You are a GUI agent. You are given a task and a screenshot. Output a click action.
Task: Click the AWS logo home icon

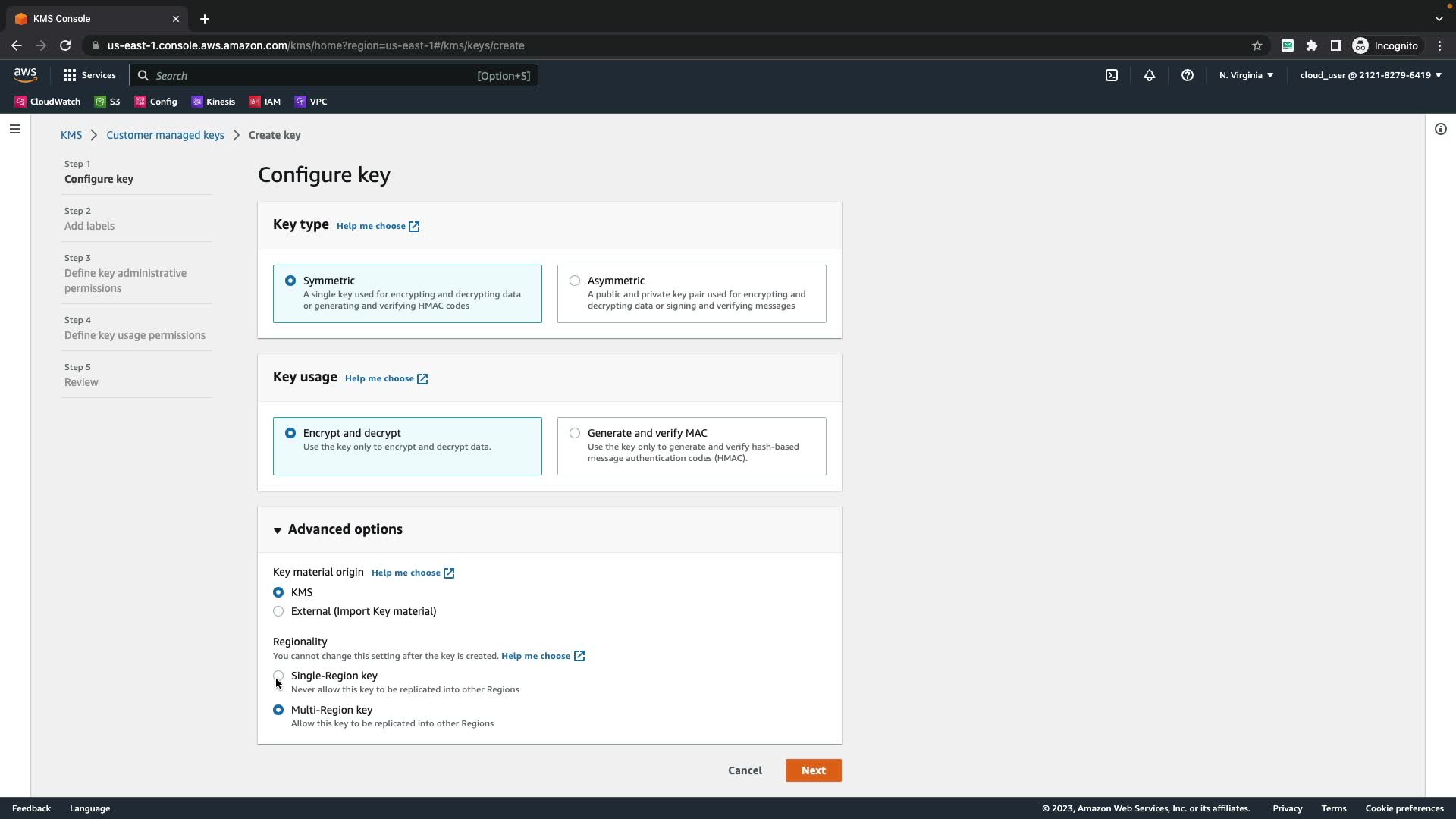click(25, 74)
